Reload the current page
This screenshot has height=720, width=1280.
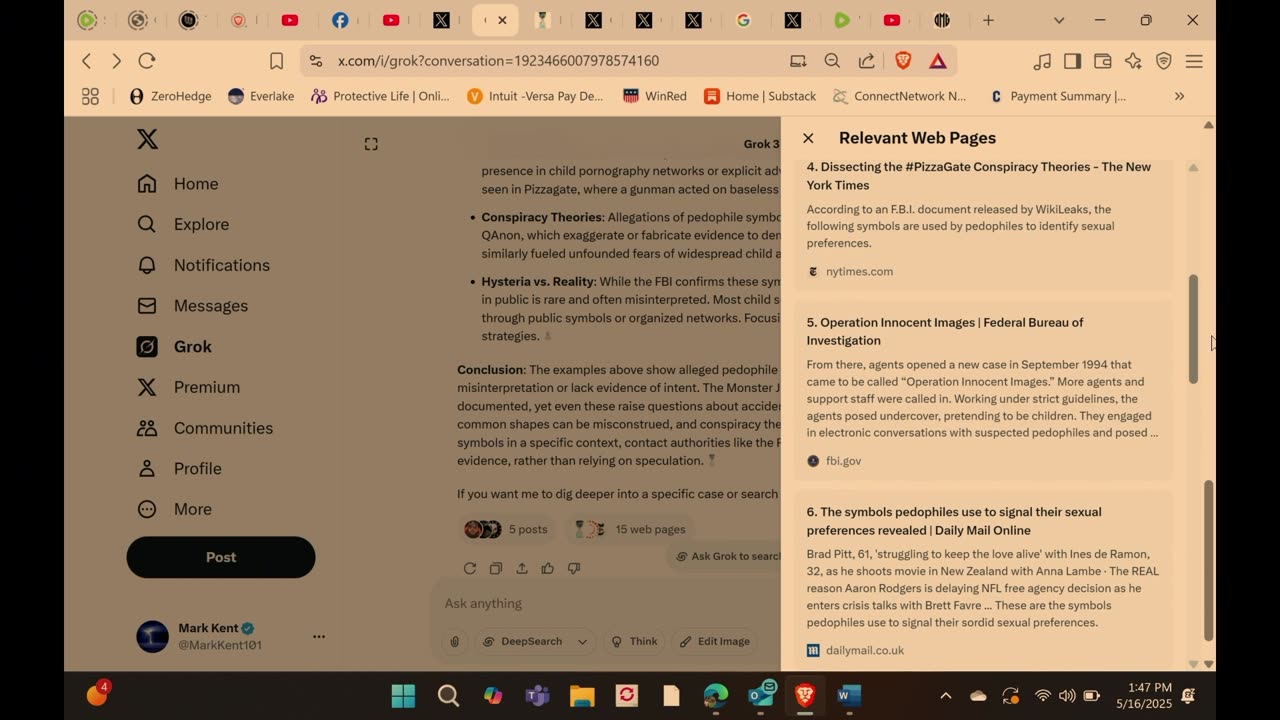point(147,61)
